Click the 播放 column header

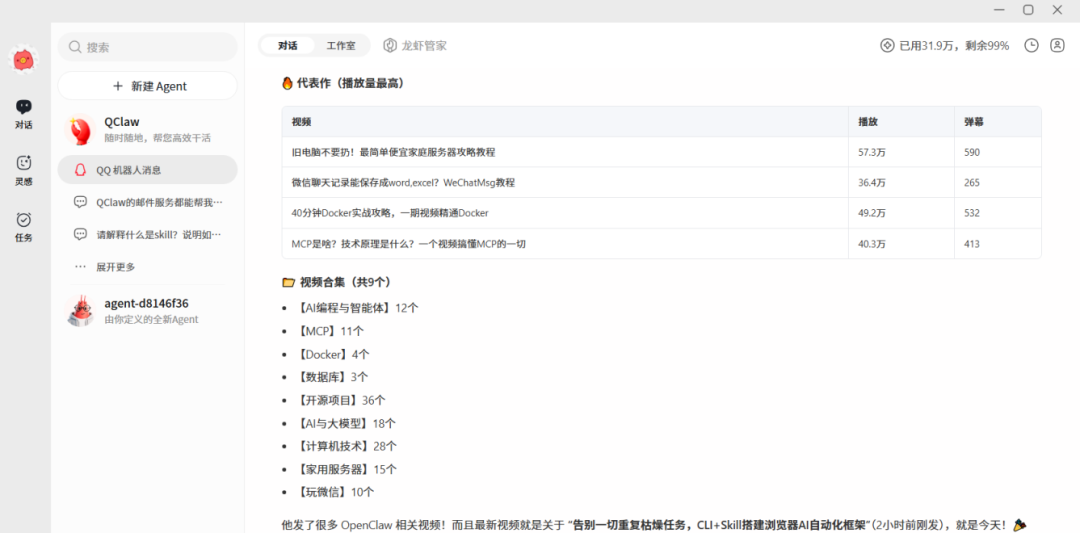[868, 122]
